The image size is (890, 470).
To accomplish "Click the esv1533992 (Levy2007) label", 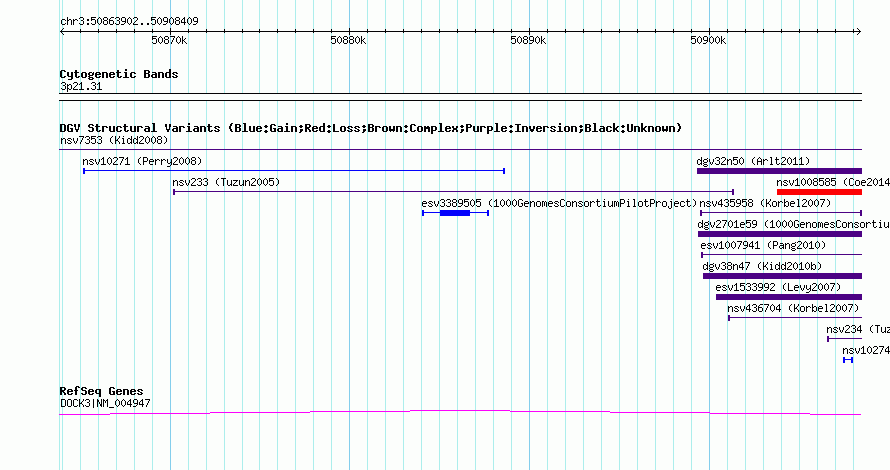I will 778,287.
